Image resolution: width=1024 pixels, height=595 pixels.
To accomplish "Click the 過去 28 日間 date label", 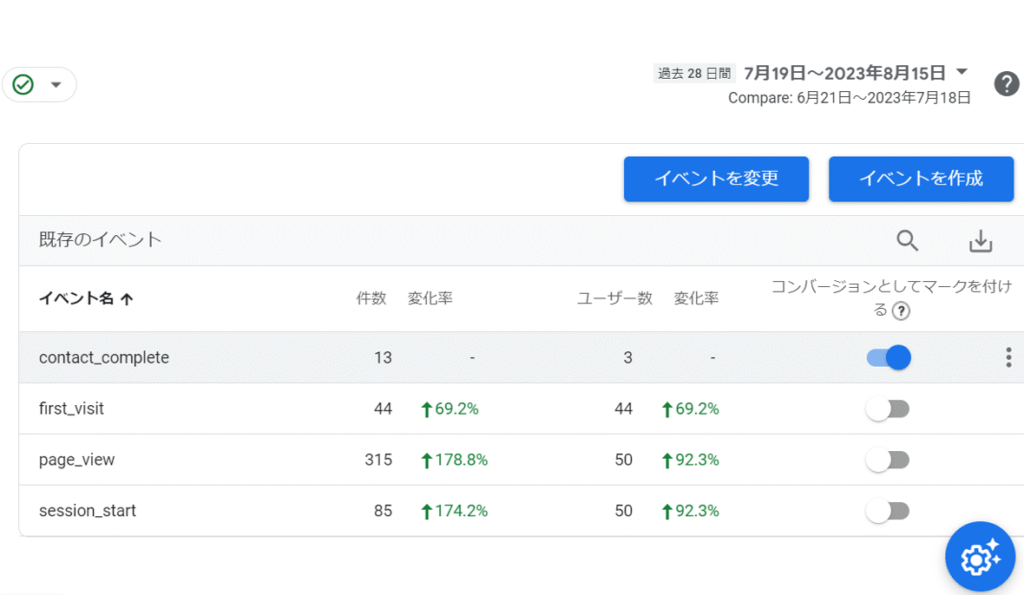I will tap(695, 73).
